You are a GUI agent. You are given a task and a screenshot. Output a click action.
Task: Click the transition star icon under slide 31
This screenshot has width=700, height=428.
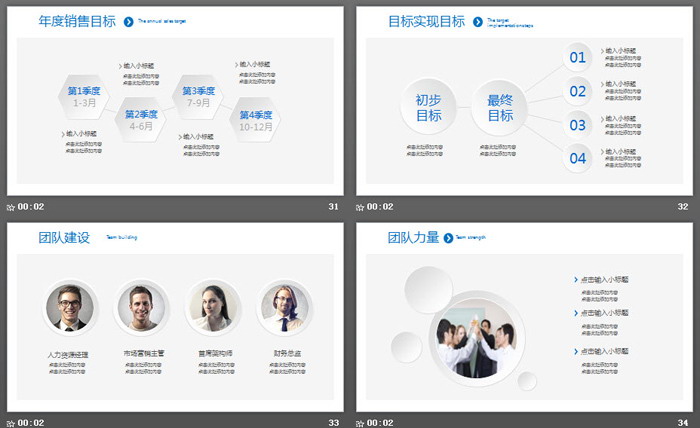(11, 207)
